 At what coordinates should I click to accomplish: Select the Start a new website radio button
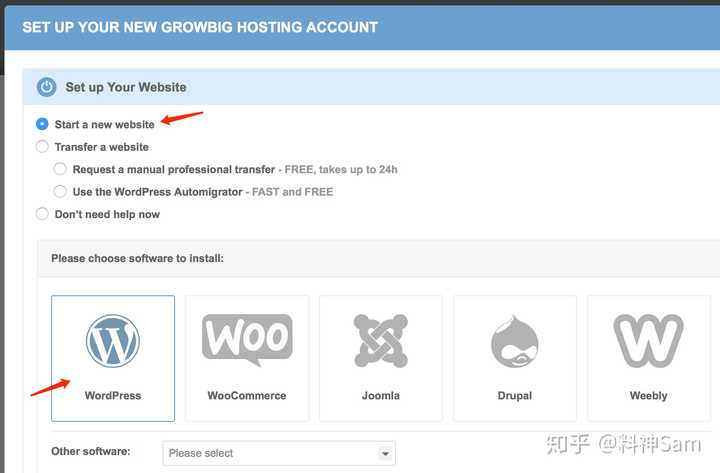(x=42, y=124)
